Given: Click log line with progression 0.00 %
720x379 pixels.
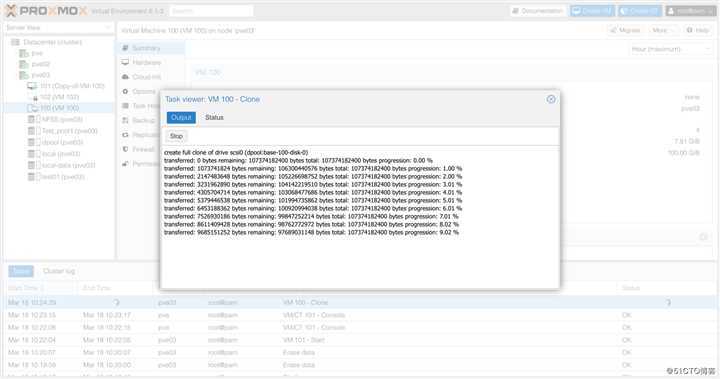Looking at the screenshot, I should point(298,160).
